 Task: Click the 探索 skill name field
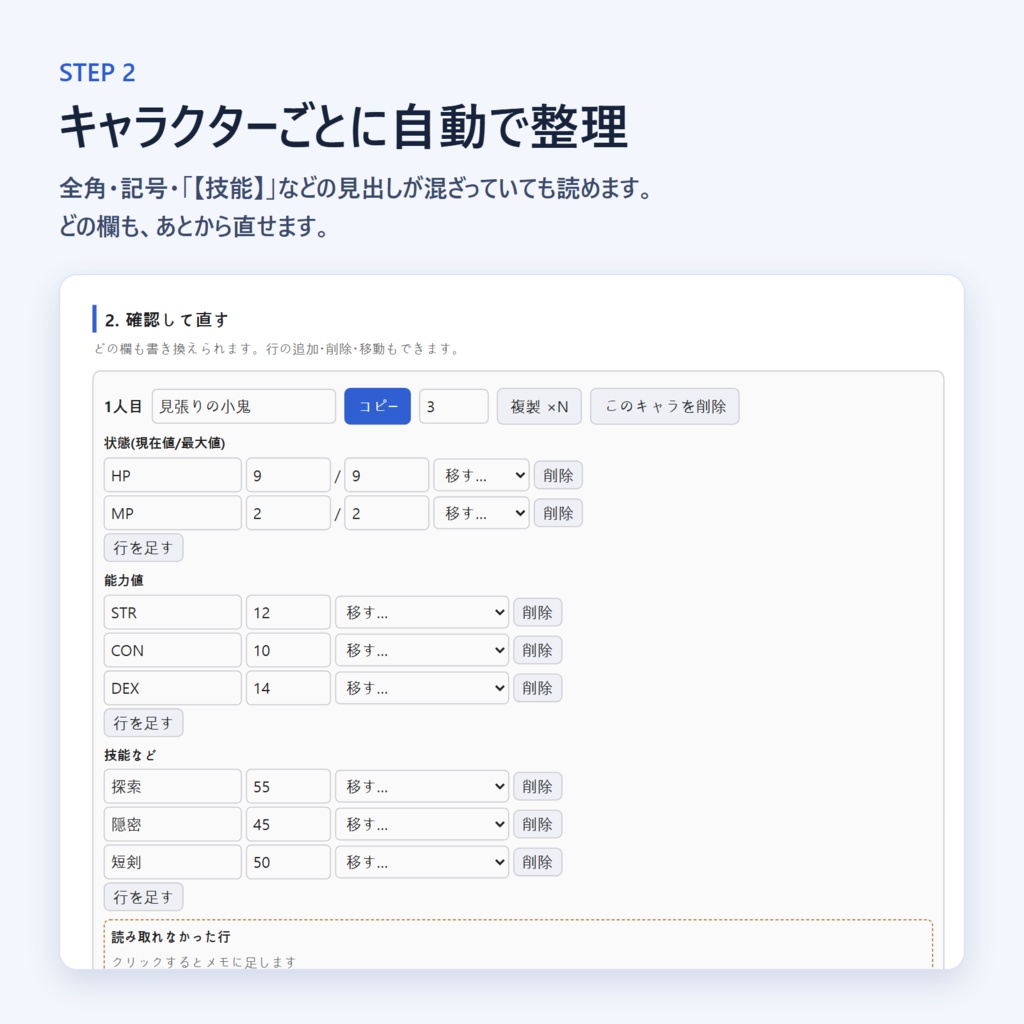click(x=172, y=787)
